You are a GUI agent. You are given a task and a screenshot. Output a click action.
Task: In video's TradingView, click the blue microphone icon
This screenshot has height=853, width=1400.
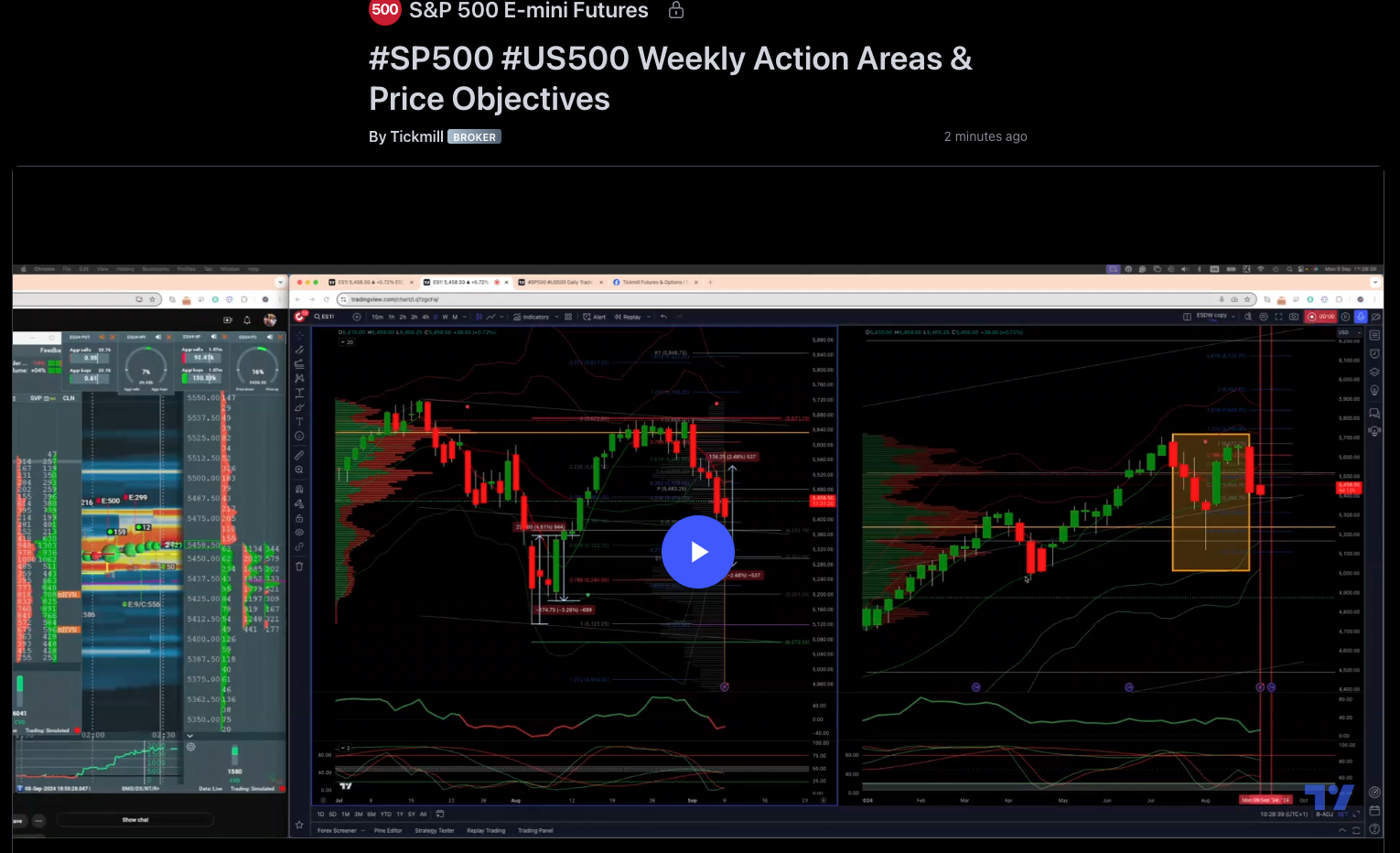click(x=1361, y=317)
